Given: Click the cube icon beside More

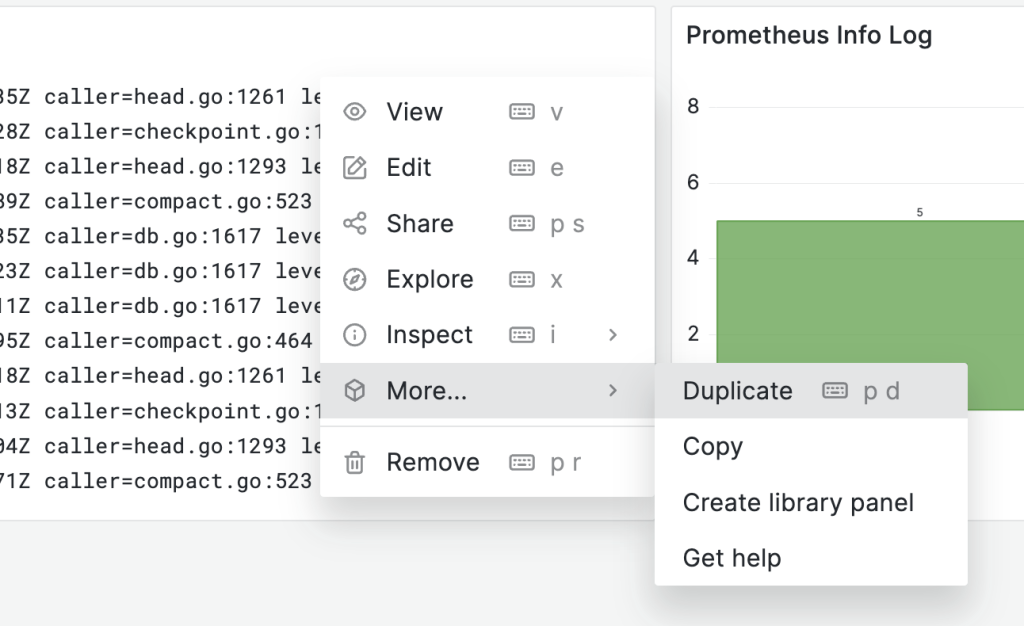Looking at the screenshot, I should (355, 391).
